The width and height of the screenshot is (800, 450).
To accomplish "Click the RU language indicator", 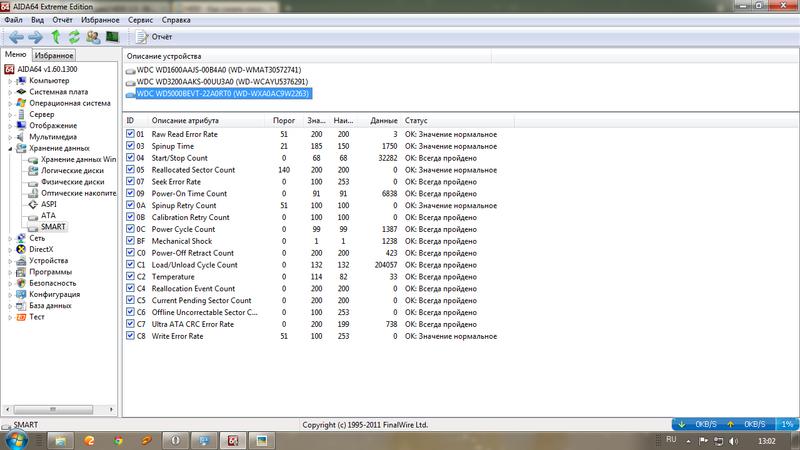I will click(671, 439).
